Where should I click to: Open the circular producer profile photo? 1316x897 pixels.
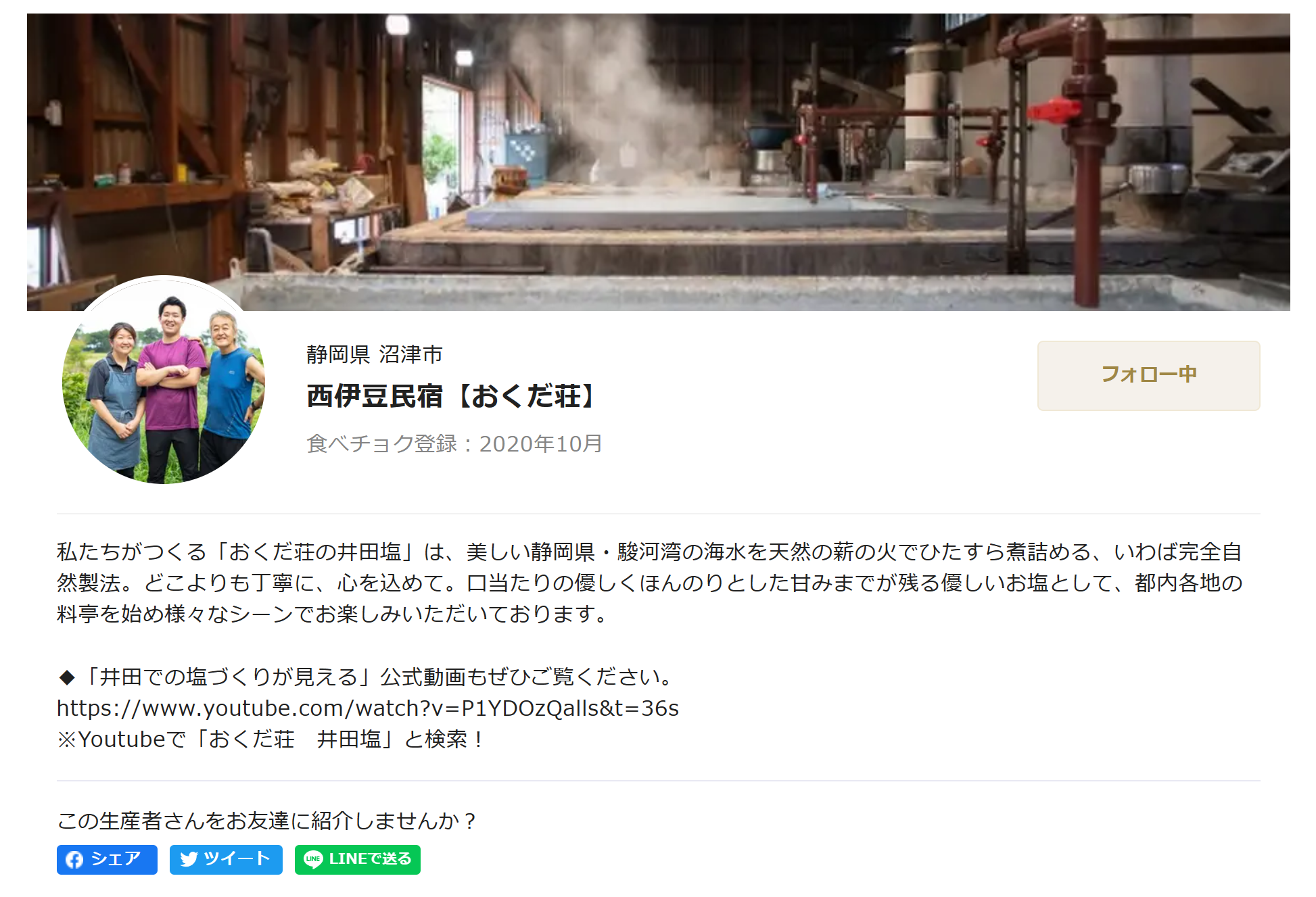(164, 380)
